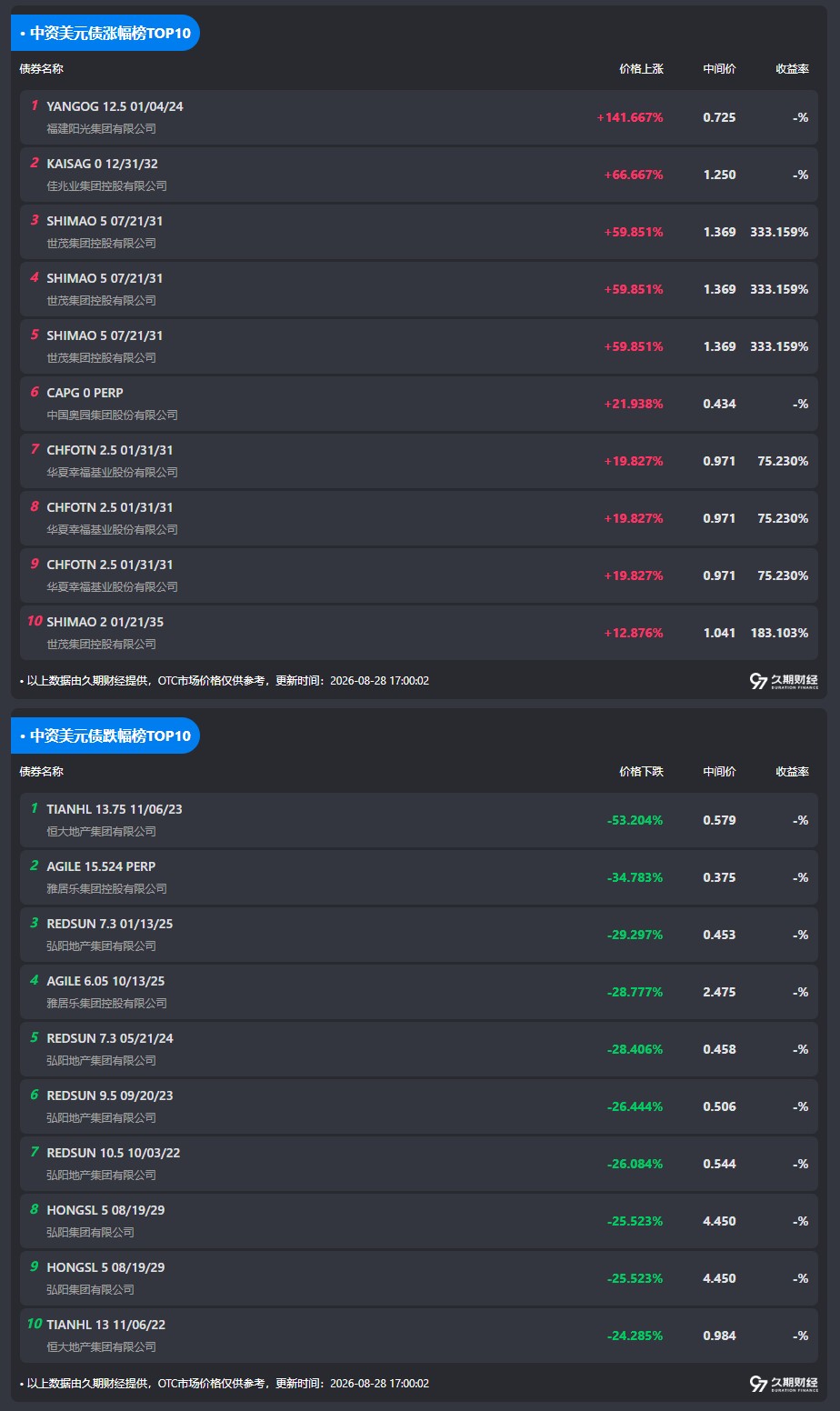
Task: Click the 价格上涨 column header
Action: (x=642, y=69)
